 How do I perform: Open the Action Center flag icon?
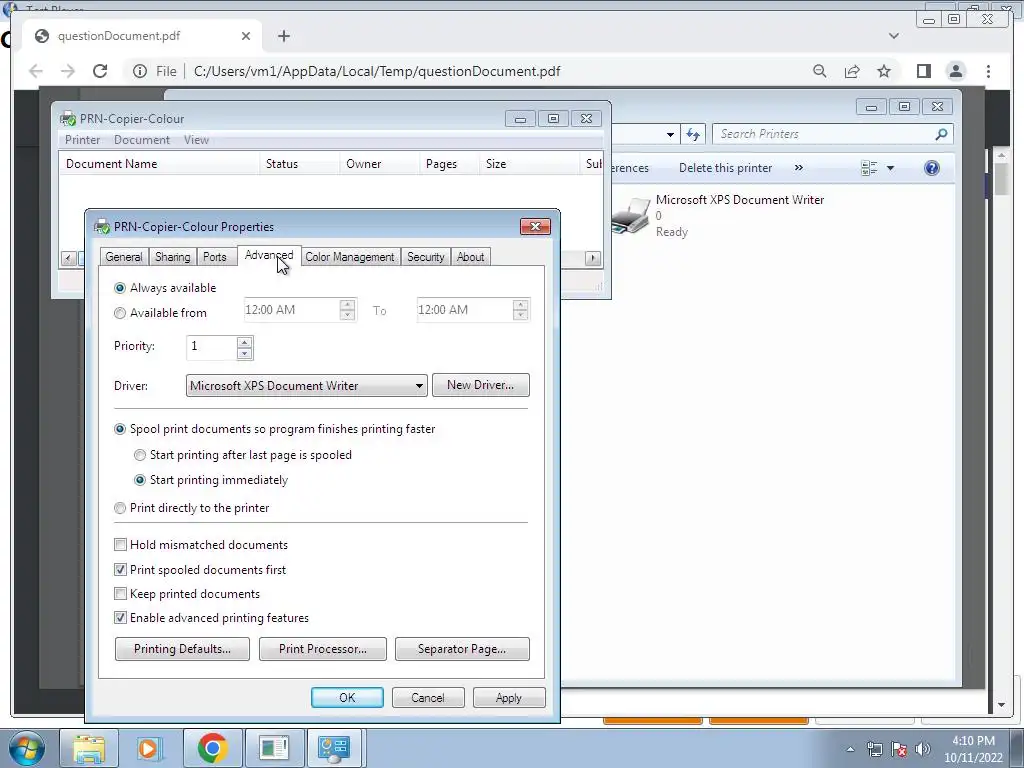[899, 750]
